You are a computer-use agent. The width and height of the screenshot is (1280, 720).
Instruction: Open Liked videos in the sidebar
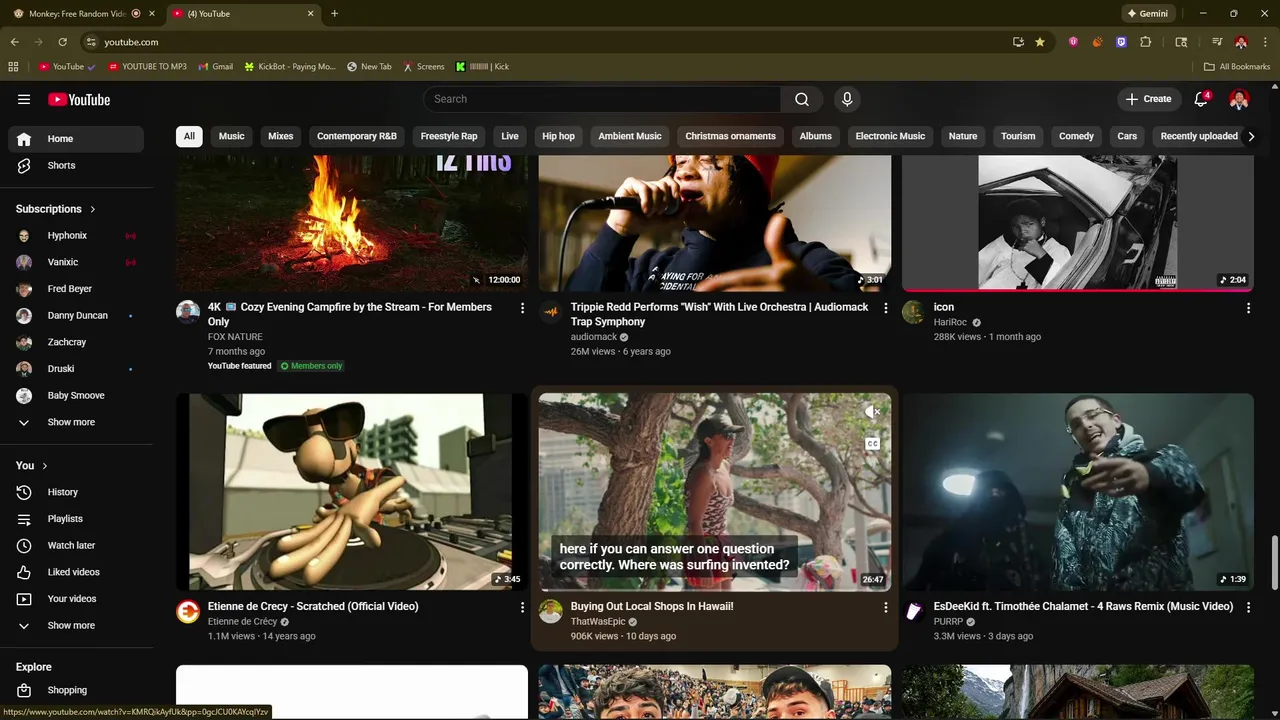[76, 572]
